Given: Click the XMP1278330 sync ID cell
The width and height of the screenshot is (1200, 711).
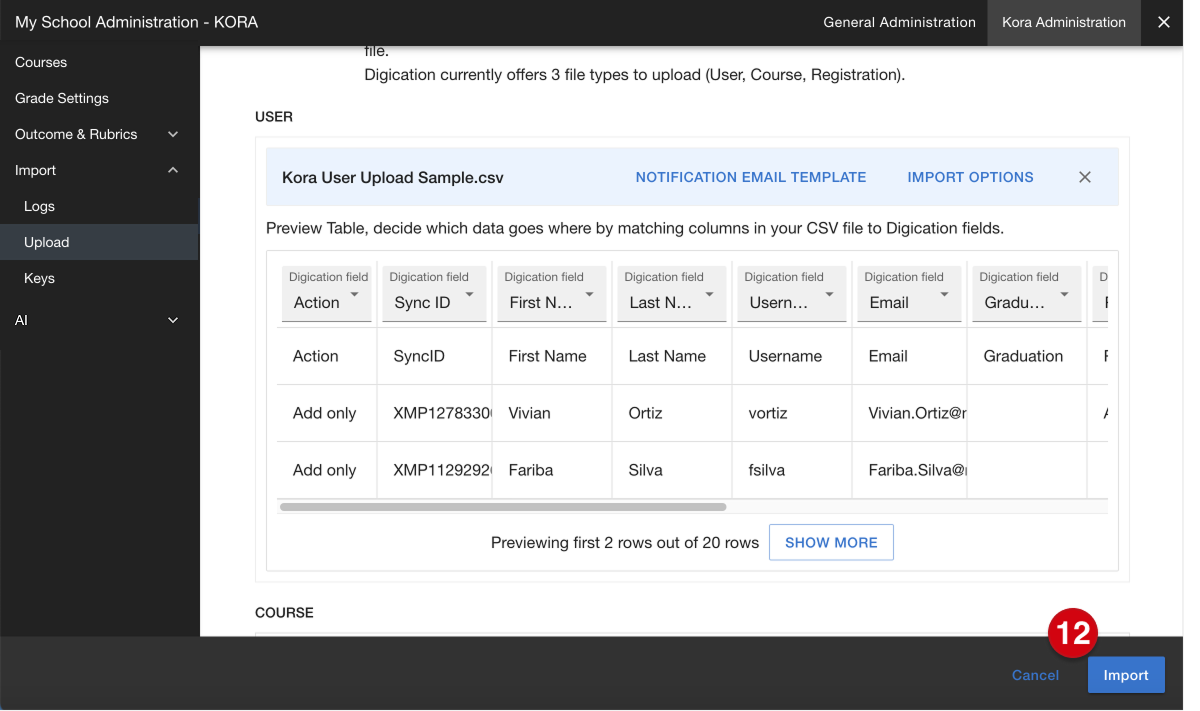Looking at the screenshot, I should click(434, 413).
